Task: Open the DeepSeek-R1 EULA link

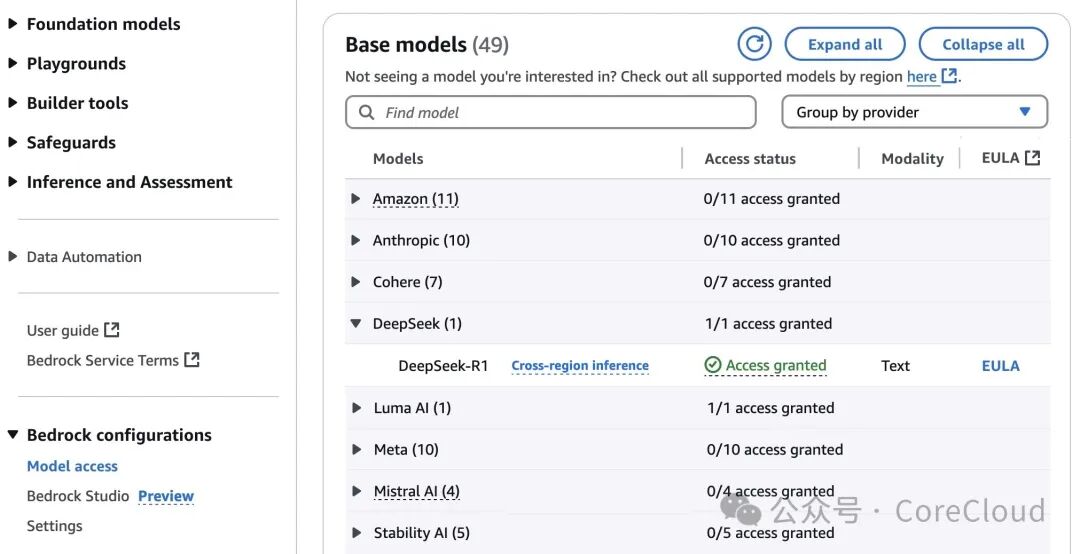Action: 1000,366
